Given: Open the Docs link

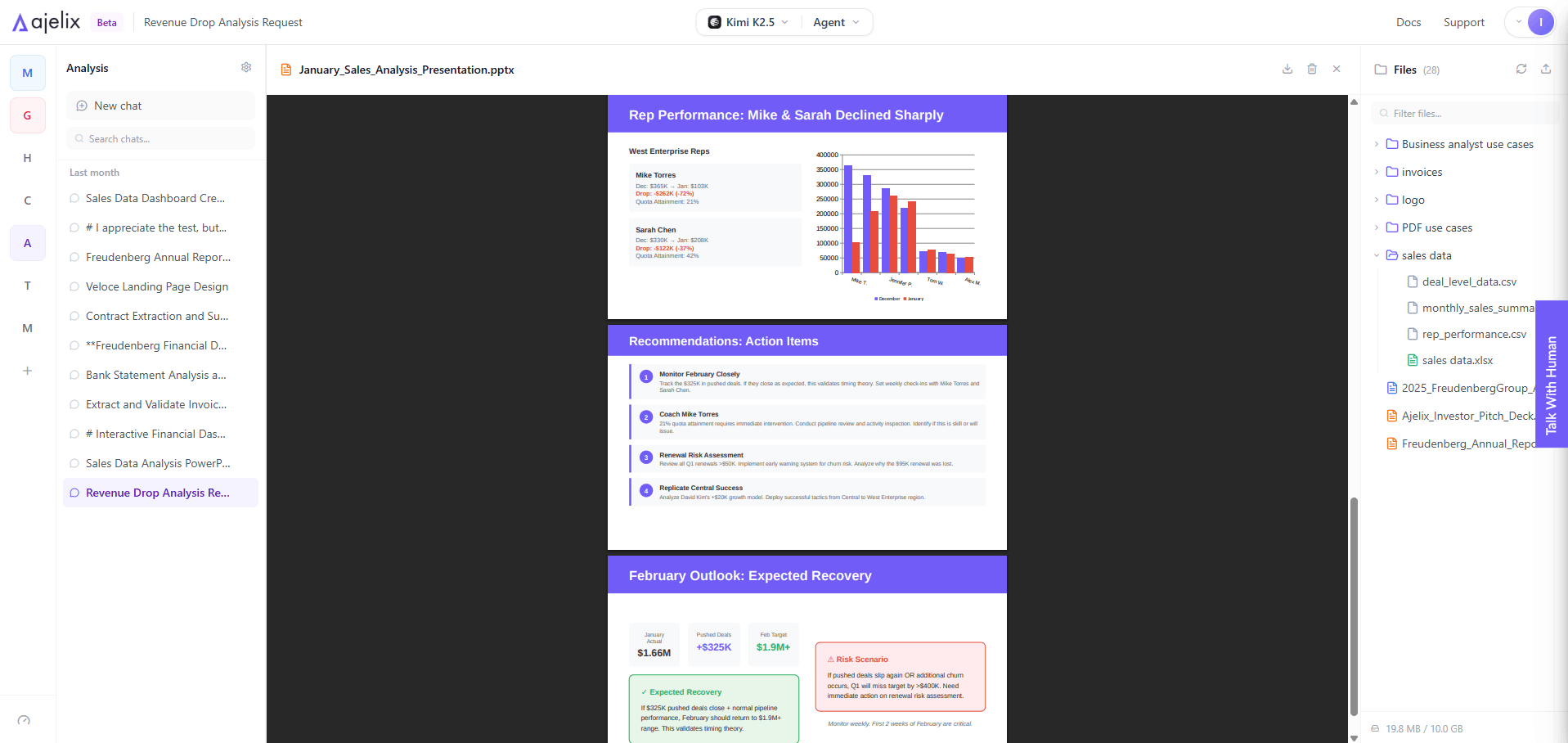Looking at the screenshot, I should pyautogui.click(x=1408, y=22).
